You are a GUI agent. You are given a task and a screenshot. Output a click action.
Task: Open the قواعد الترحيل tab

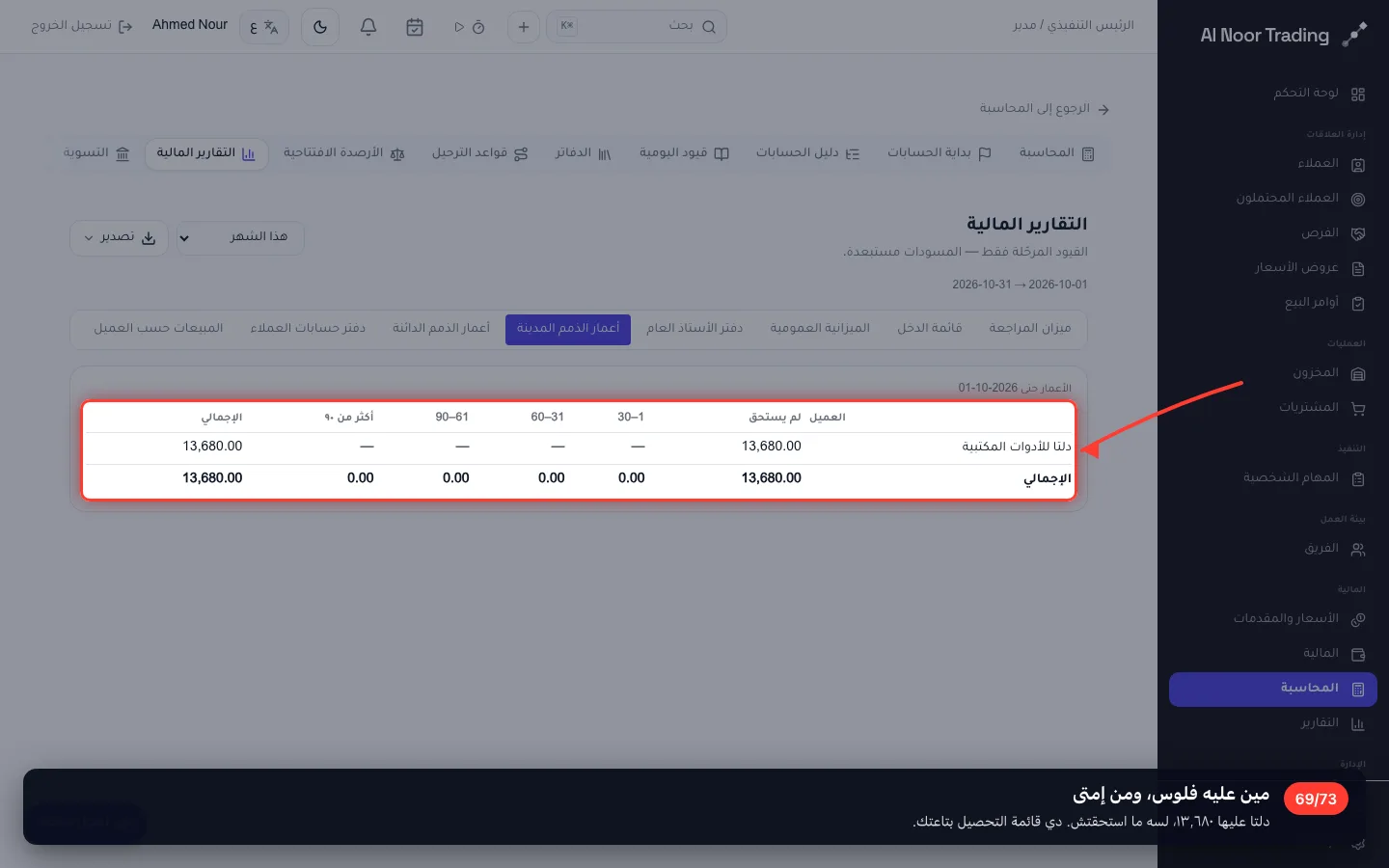(480, 153)
